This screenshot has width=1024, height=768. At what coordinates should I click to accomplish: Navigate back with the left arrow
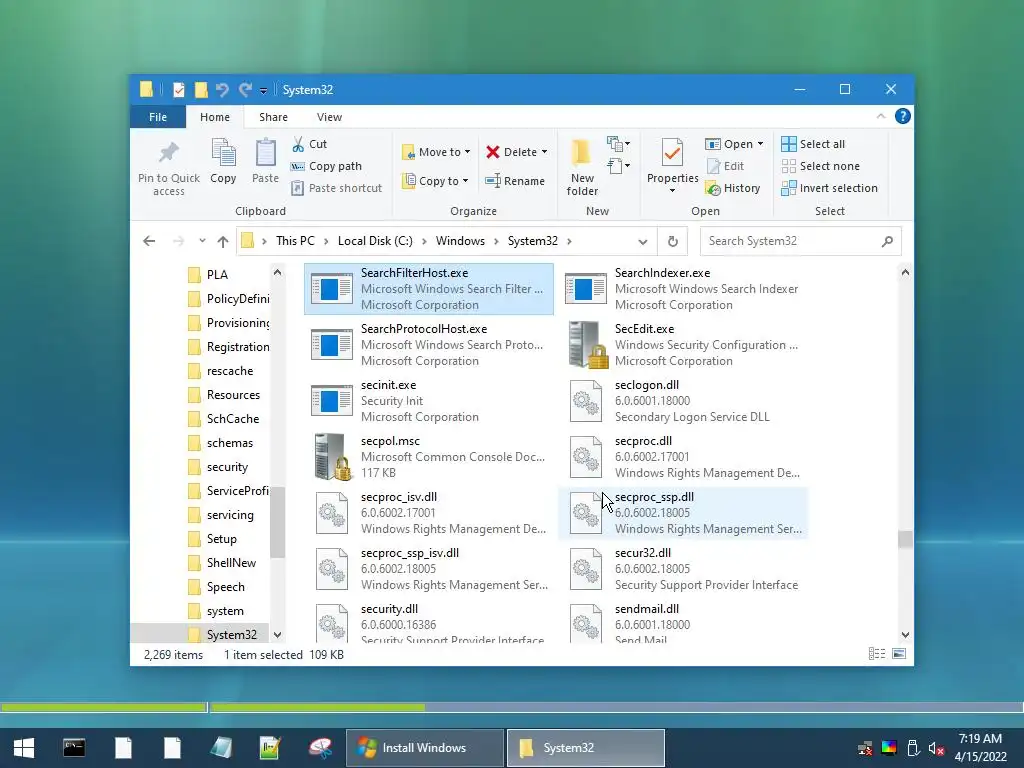point(150,241)
